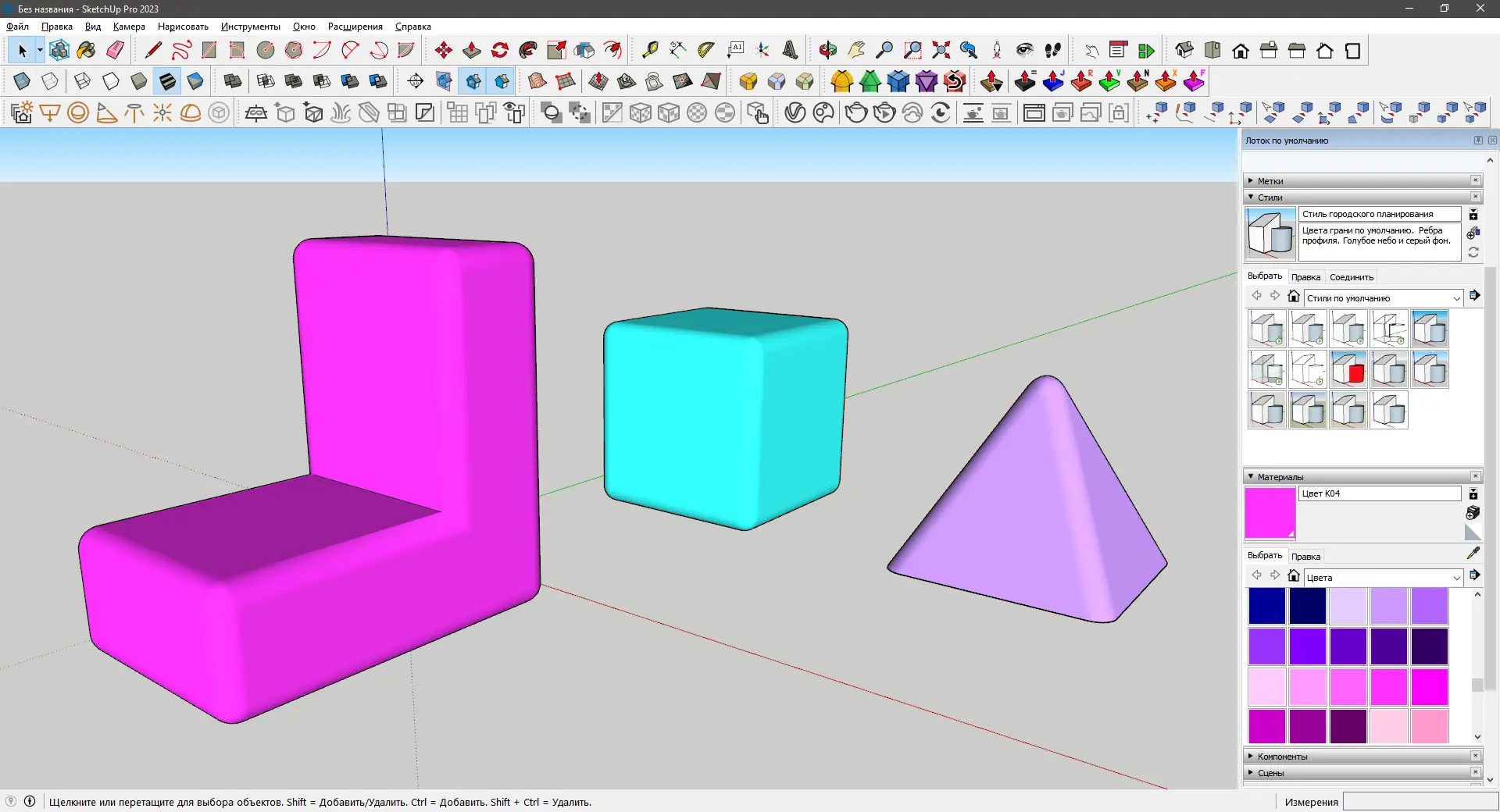
Task: Open the Select tool dropdown arrow
Action: pos(40,51)
